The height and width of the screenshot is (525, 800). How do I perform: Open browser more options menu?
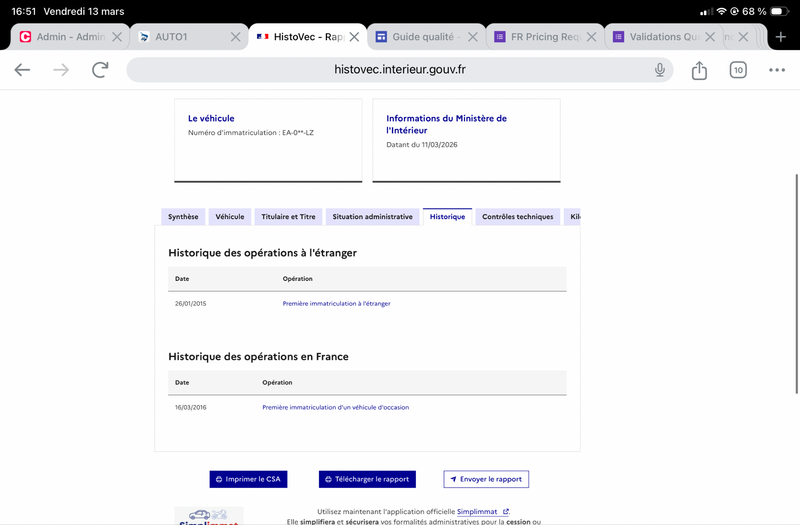(777, 70)
